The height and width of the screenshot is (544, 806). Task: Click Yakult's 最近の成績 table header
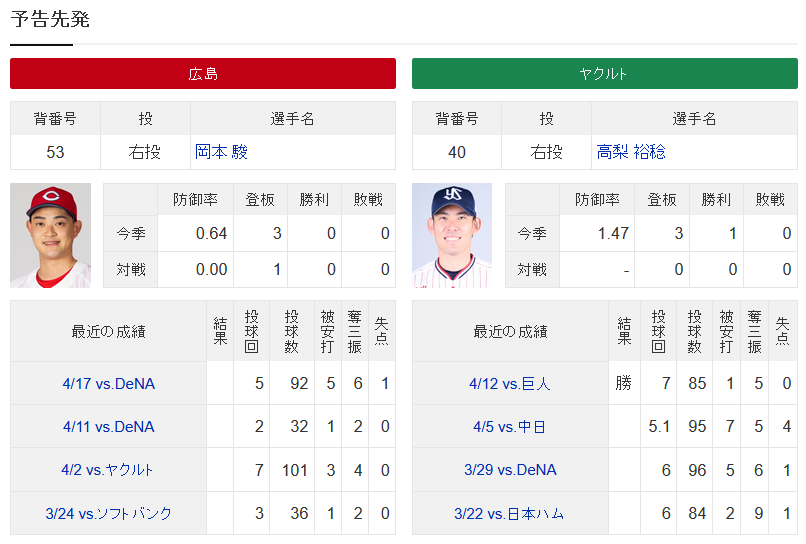[x=510, y=332]
